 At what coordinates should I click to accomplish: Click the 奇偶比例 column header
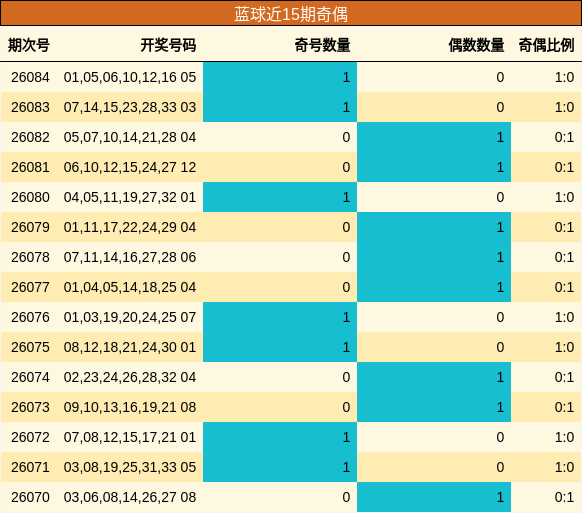[x=546, y=45]
